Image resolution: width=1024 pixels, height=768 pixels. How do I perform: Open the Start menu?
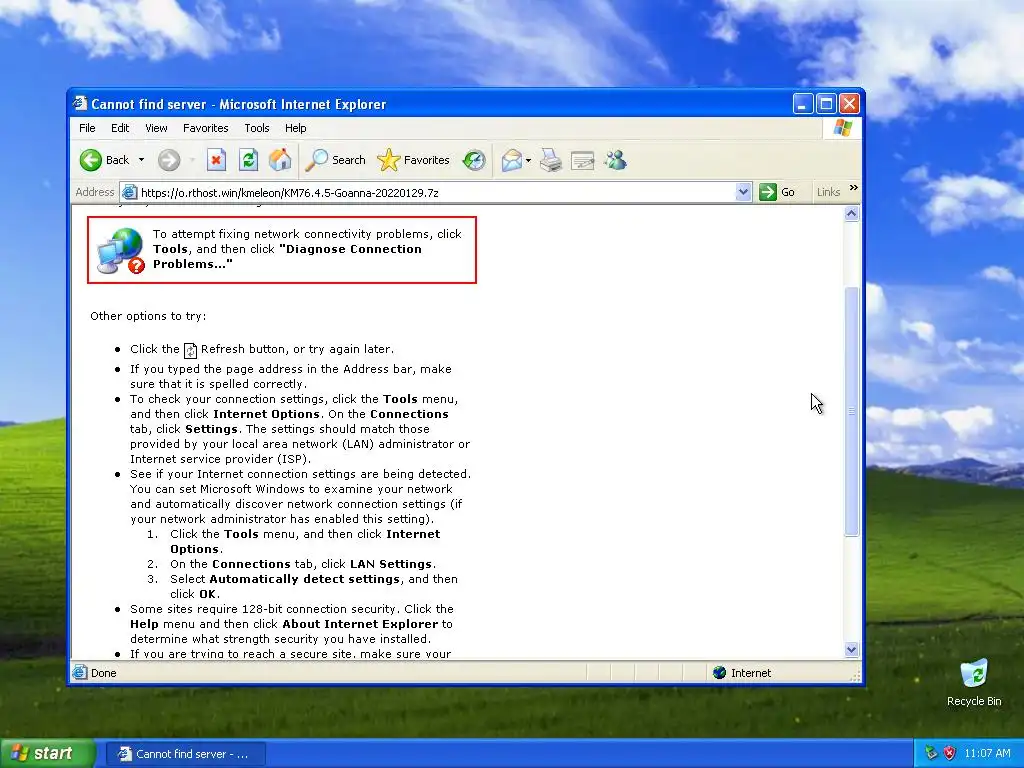[47, 754]
